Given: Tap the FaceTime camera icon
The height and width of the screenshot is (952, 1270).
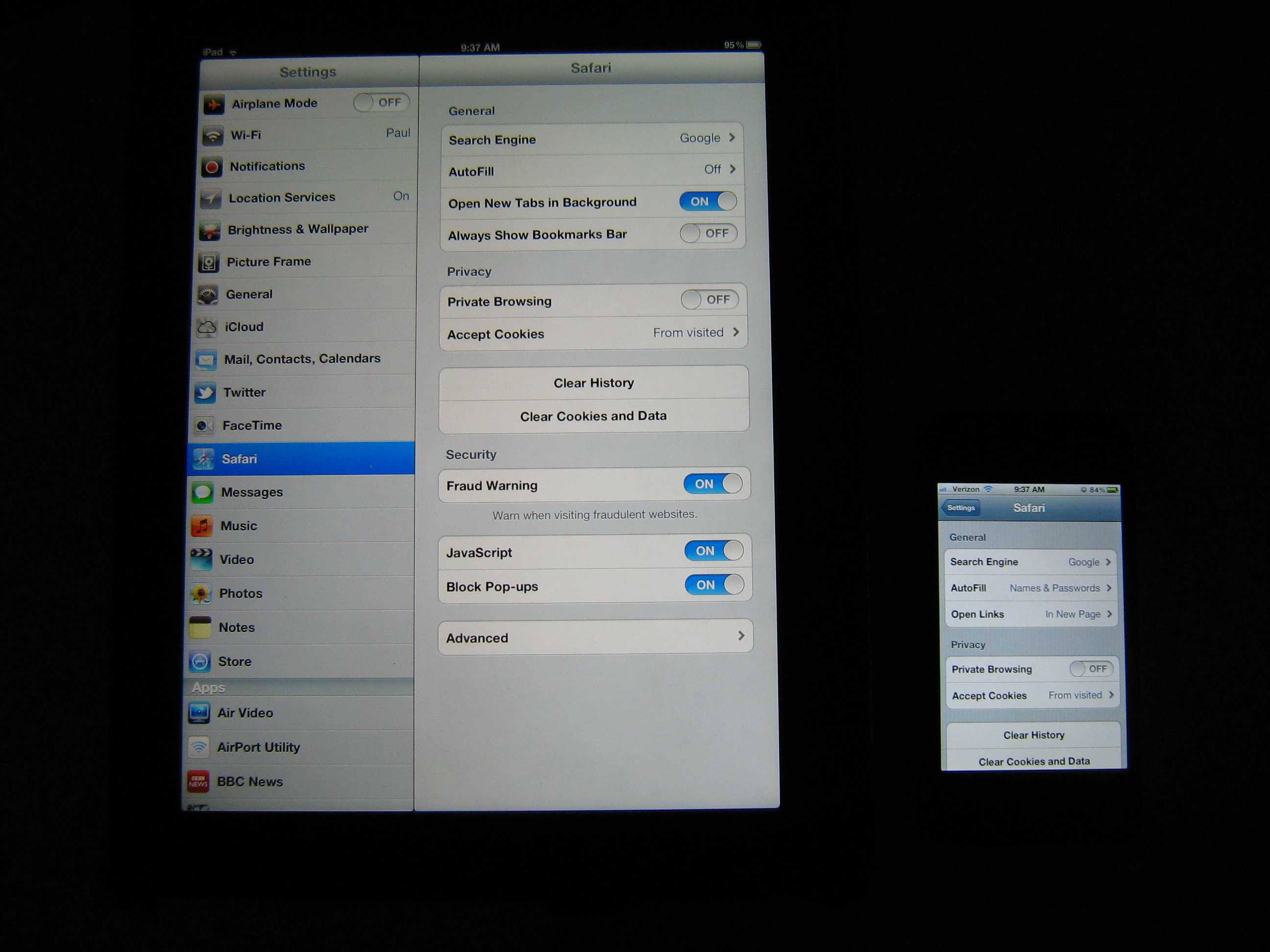Looking at the screenshot, I should [204, 426].
